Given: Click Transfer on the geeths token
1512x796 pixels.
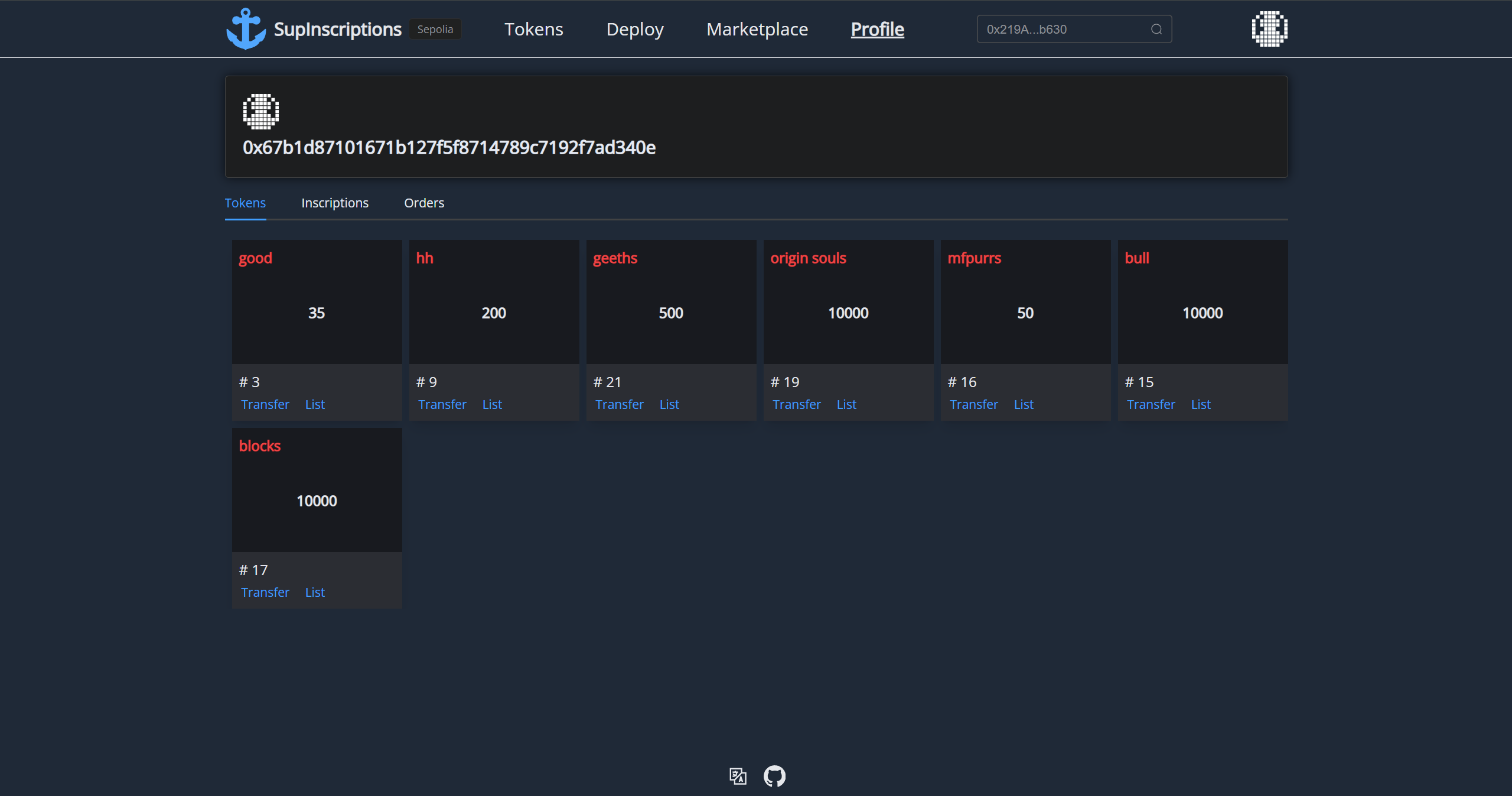Looking at the screenshot, I should (620, 404).
